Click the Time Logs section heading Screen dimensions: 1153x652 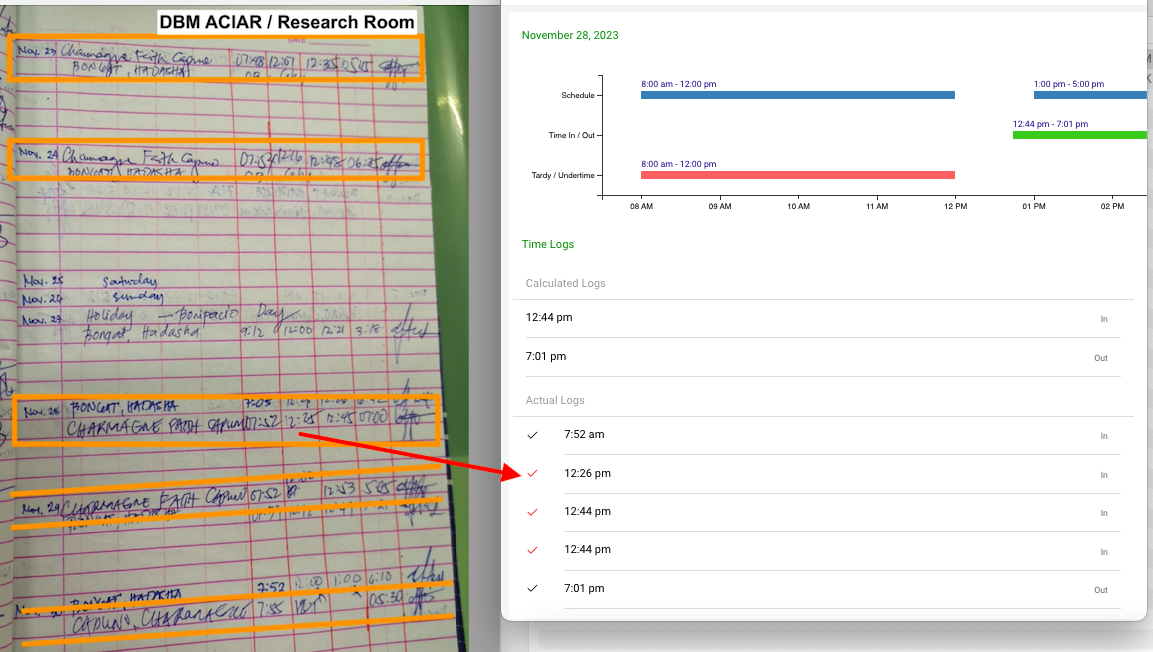tap(548, 244)
